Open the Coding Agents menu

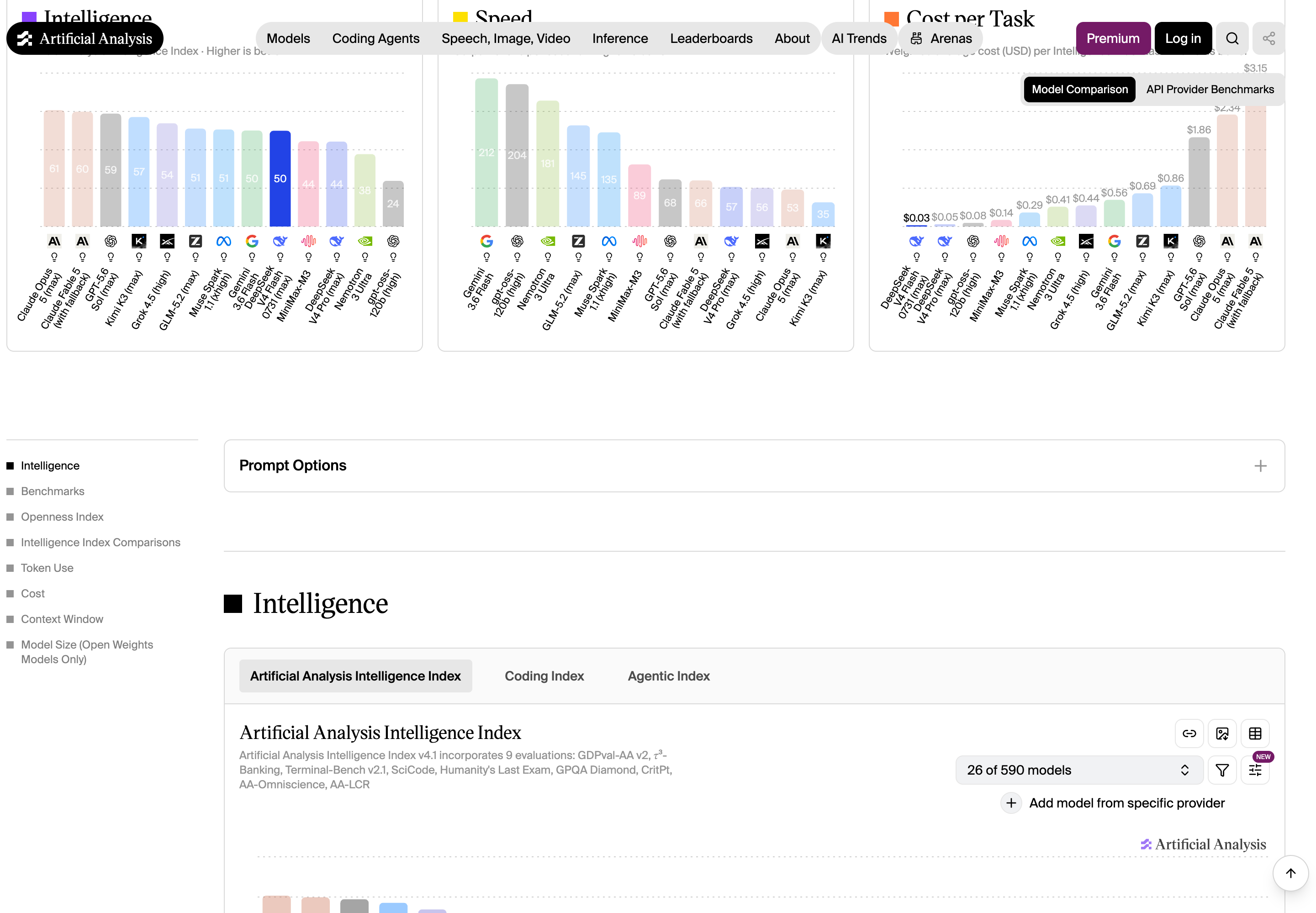[x=375, y=38]
